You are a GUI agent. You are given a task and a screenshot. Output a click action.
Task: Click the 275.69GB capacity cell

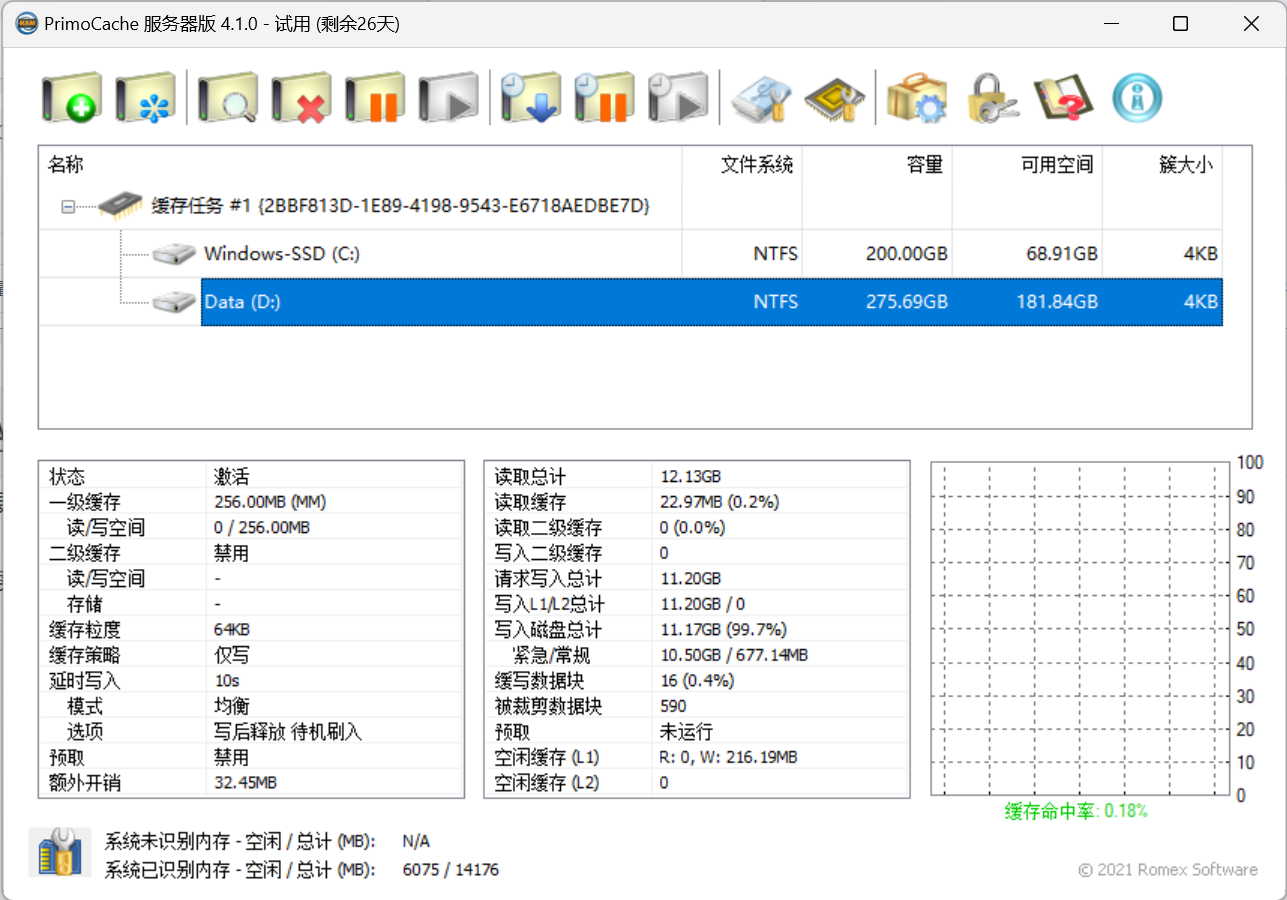point(906,302)
